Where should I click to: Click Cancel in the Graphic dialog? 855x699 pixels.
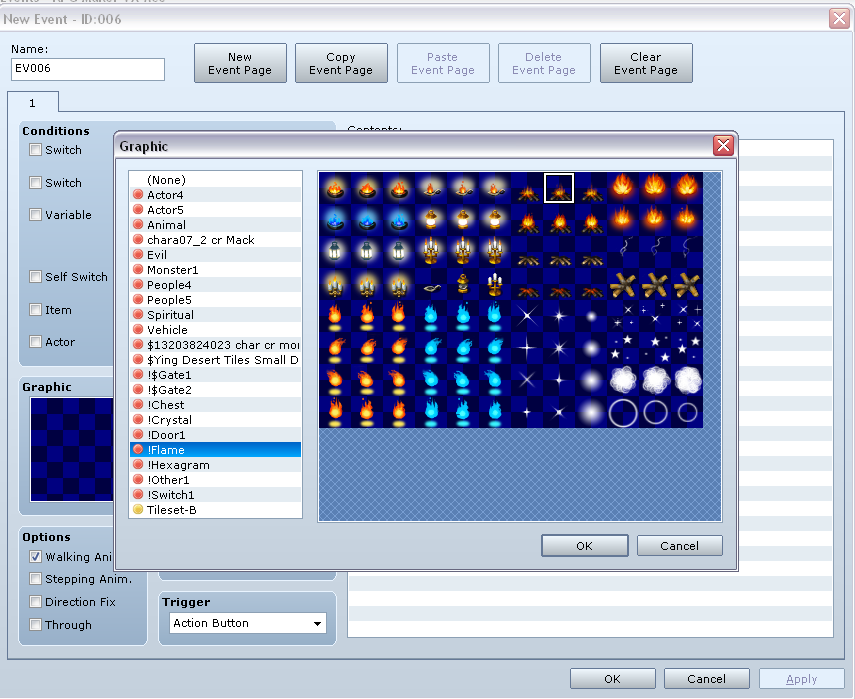pos(679,546)
